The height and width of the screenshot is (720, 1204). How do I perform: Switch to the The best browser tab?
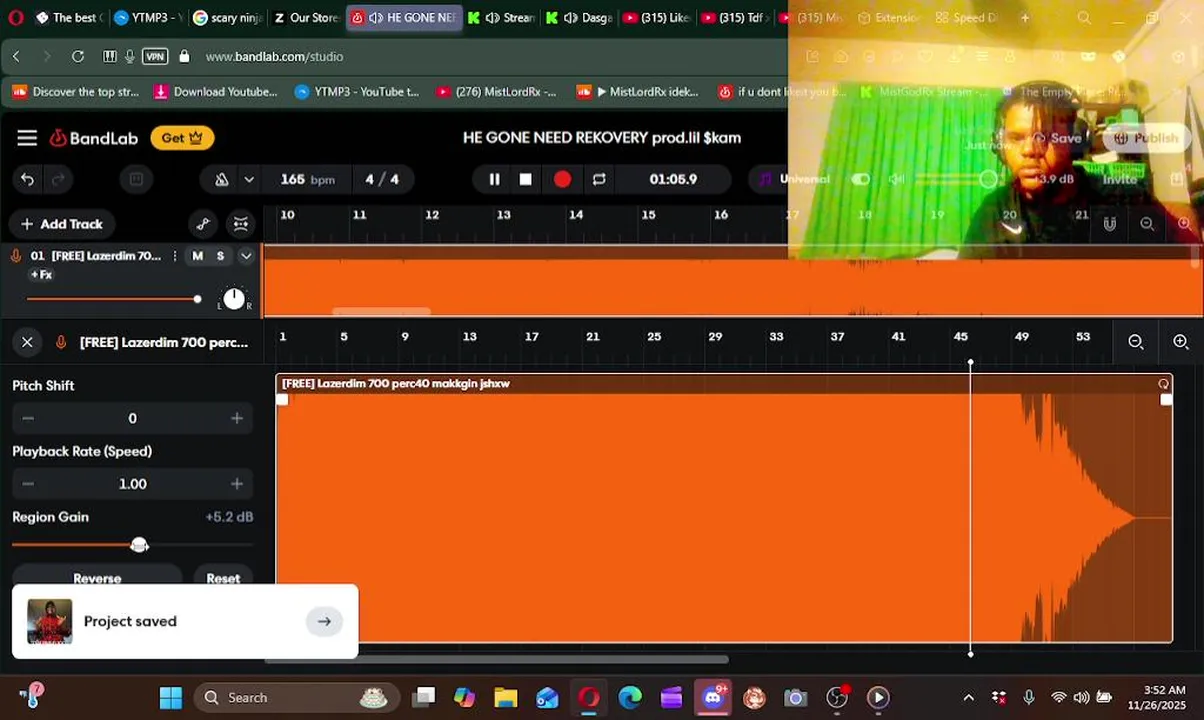tap(68, 18)
